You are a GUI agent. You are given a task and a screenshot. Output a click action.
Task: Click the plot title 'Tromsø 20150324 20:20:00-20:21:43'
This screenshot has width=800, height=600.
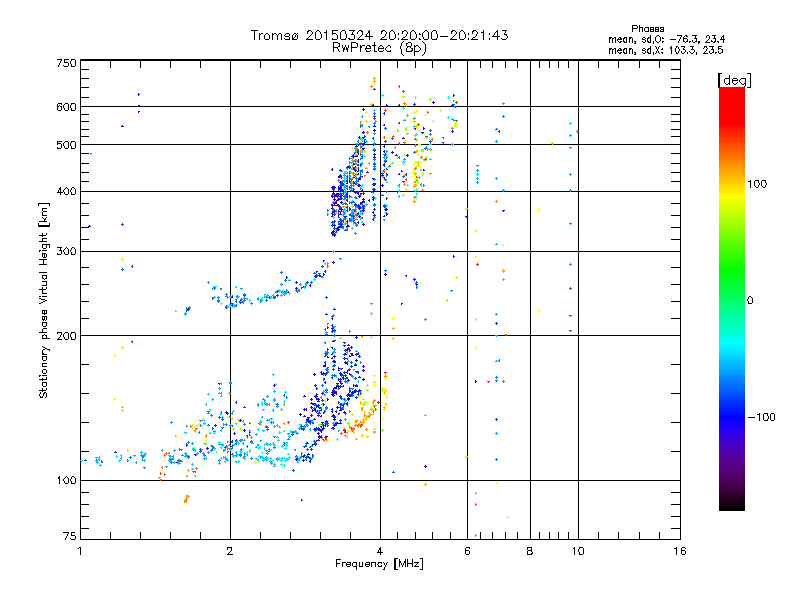379,35
